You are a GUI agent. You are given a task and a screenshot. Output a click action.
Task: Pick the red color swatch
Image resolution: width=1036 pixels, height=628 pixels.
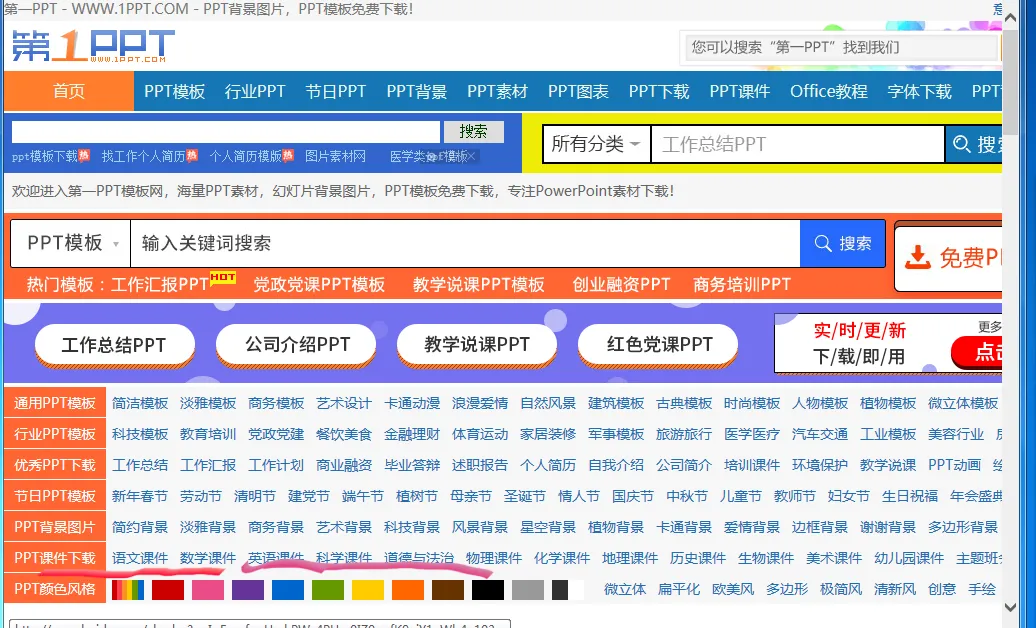(168, 590)
